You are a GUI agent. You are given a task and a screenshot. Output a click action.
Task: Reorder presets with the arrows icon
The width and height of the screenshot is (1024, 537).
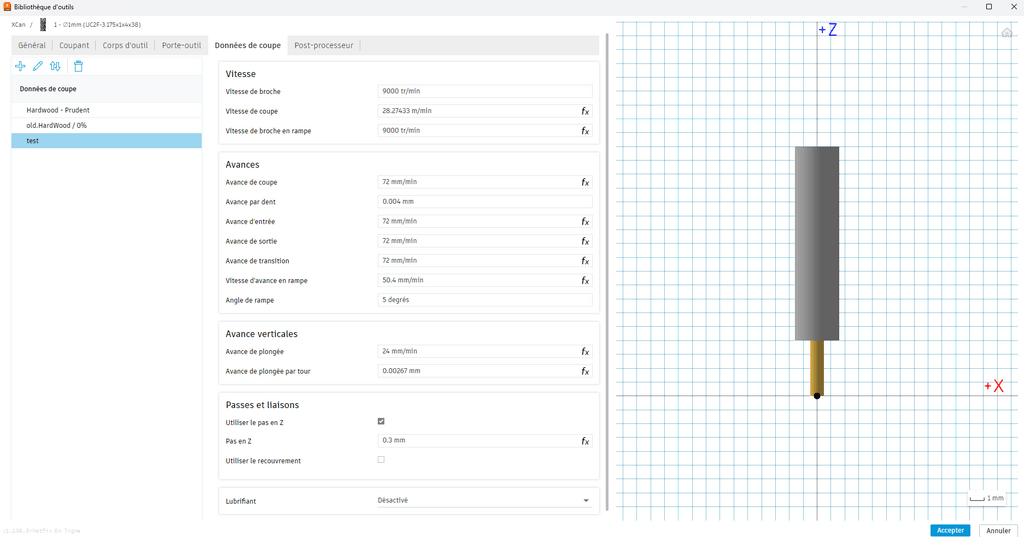pyautogui.click(x=56, y=66)
